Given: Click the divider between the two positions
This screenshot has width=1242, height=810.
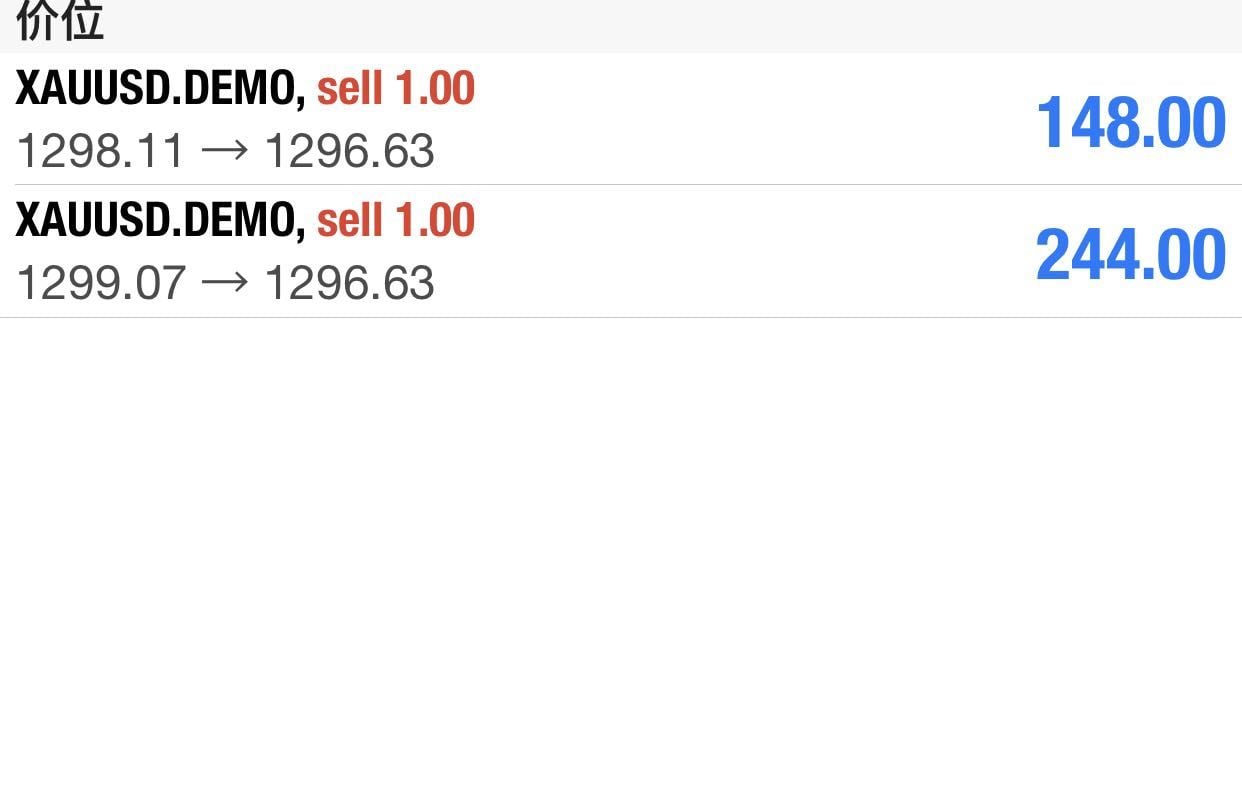Looking at the screenshot, I should tap(620, 185).
